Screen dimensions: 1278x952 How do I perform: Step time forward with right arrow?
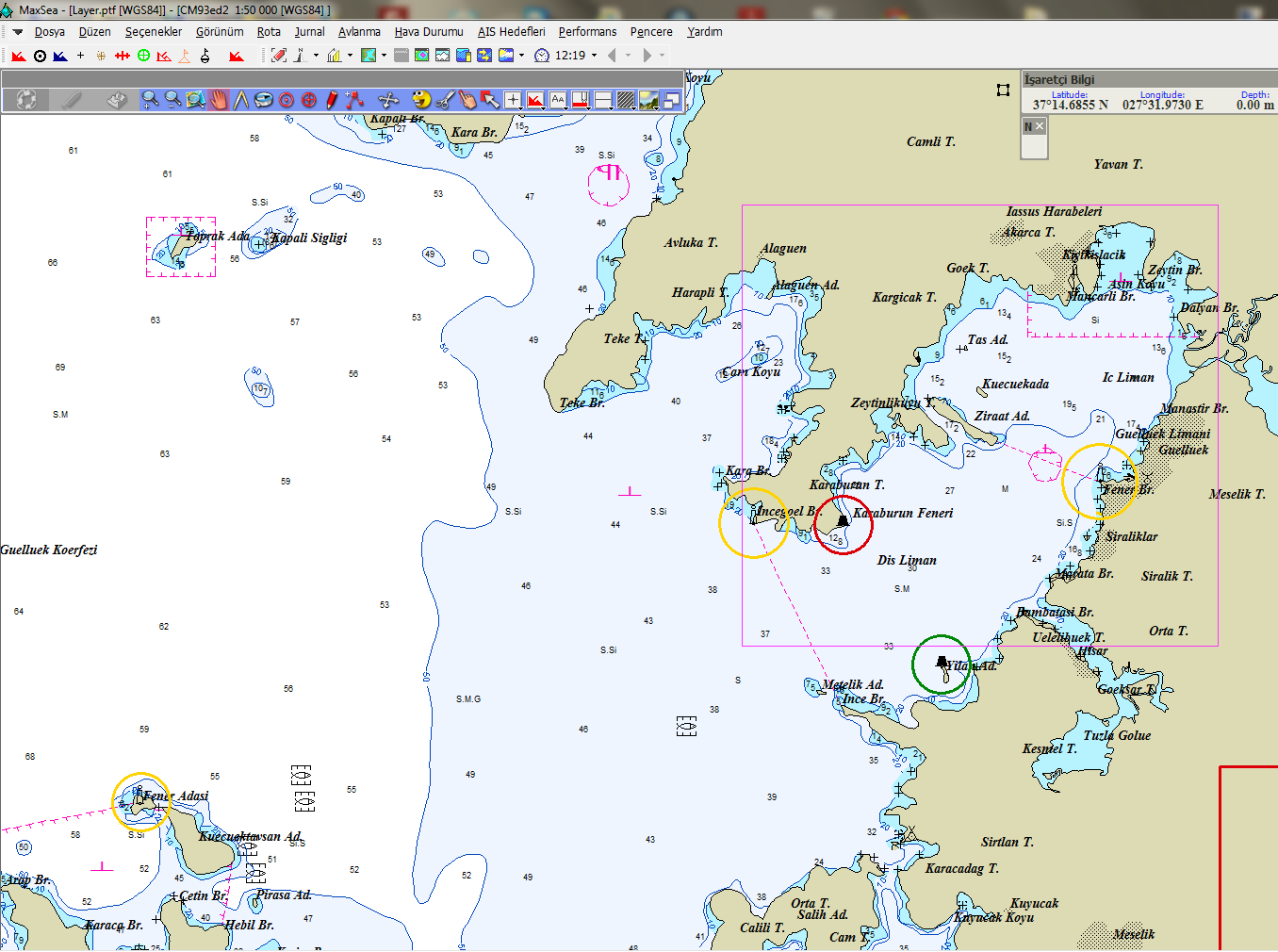[647, 56]
